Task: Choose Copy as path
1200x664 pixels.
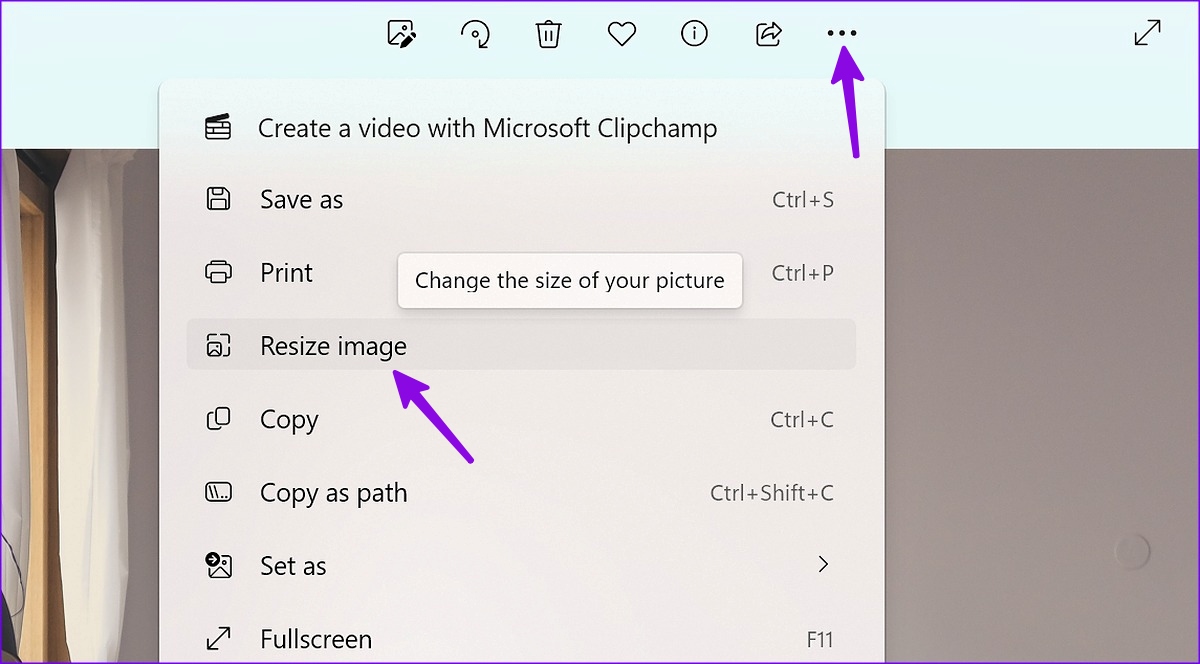Action: coord(333,492)
